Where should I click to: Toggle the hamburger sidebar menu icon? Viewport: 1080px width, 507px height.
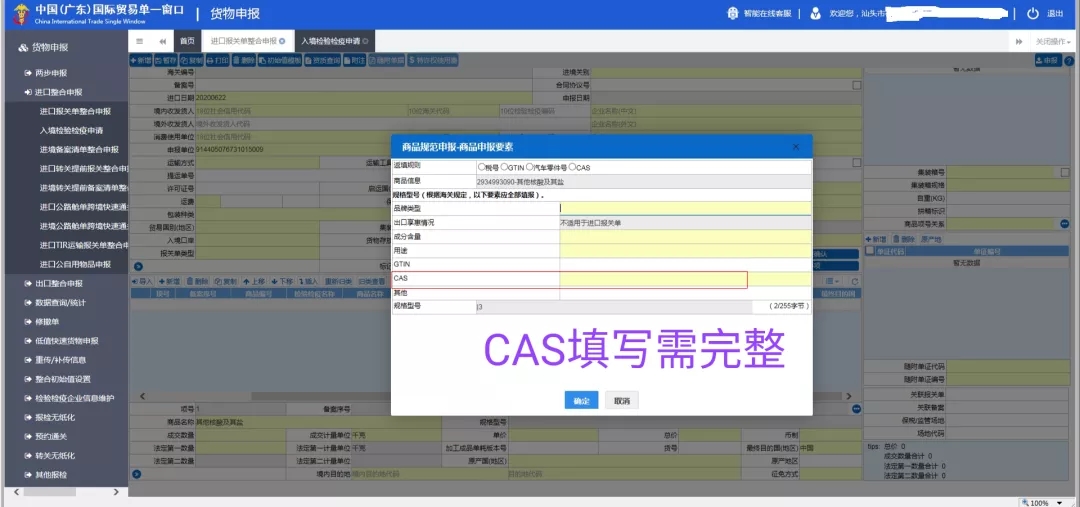point(141,41)
